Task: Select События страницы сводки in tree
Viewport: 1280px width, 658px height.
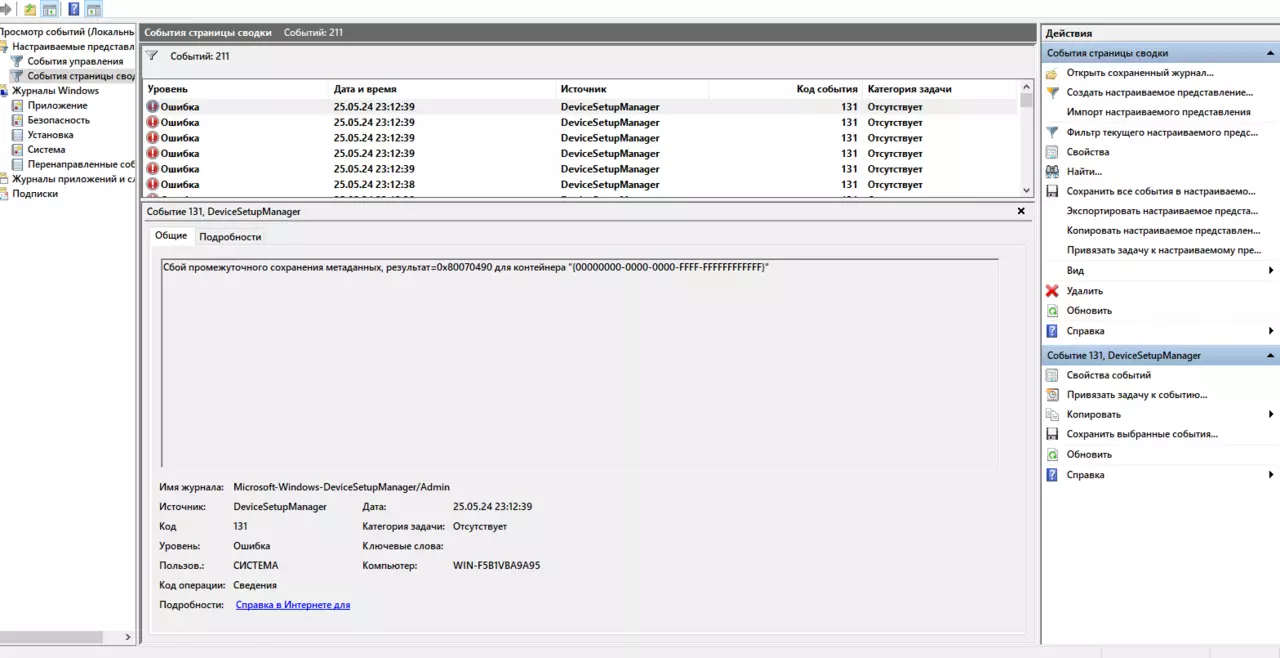Action: [81, 76]
